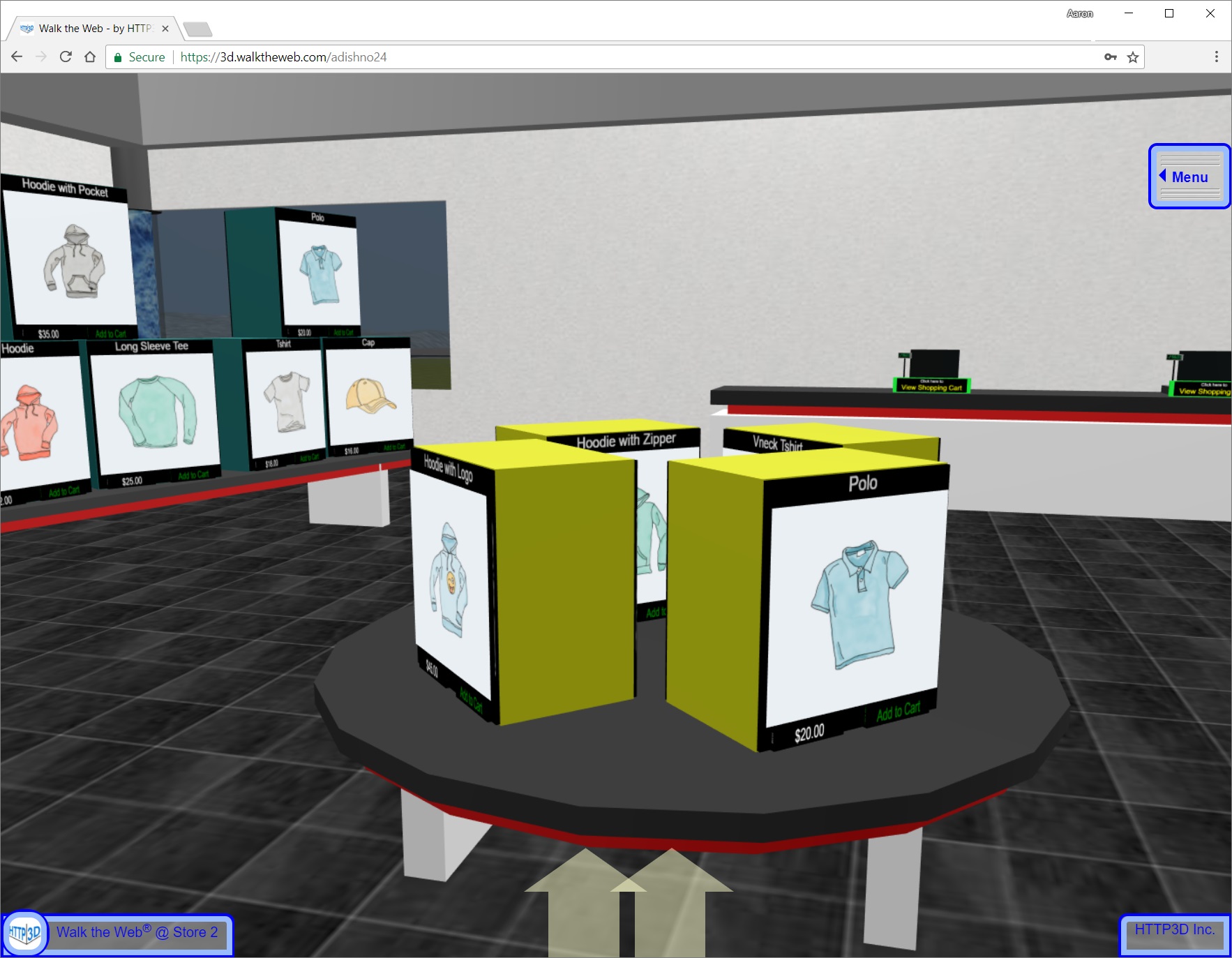The width and height of the screenshot is (1232, 958).
Task: Add the wall shelf $20.00 Polo to cart
Action: click(344, 332)
